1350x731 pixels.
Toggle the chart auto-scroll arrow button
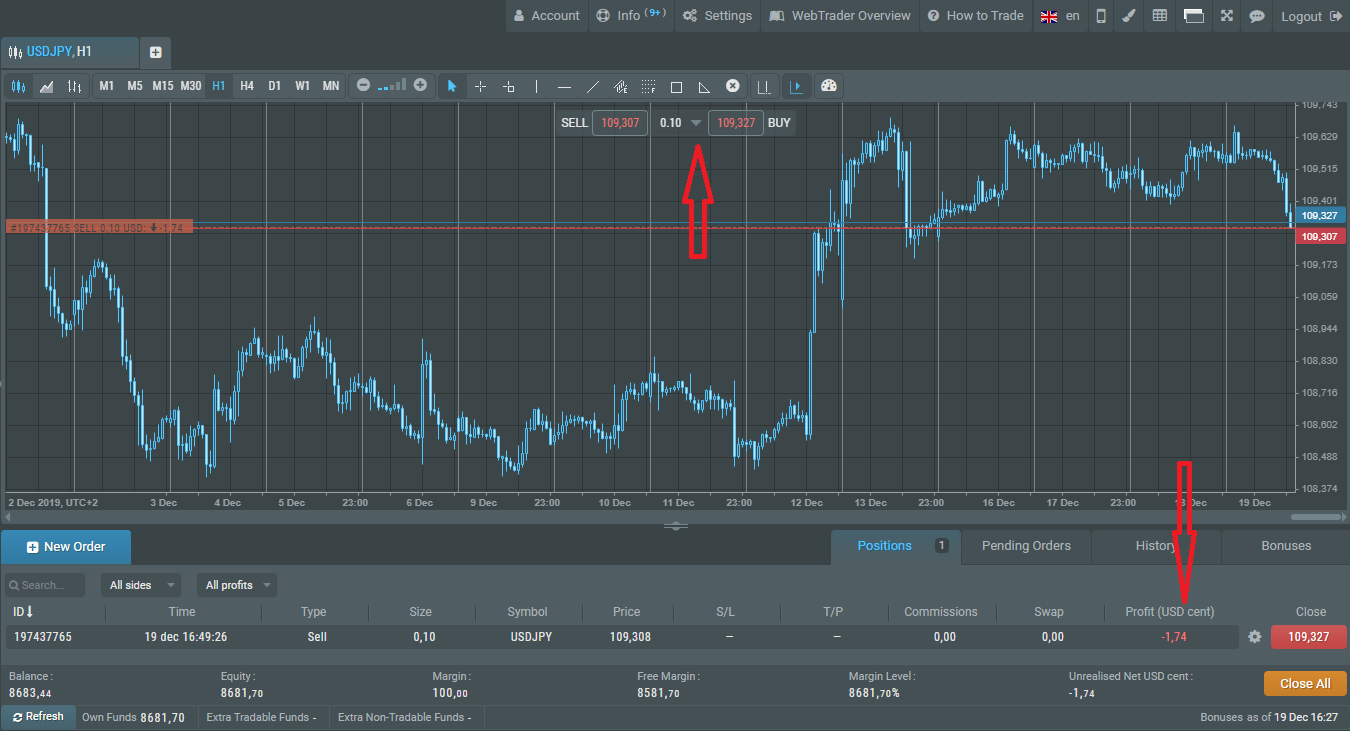coord(796,86)
